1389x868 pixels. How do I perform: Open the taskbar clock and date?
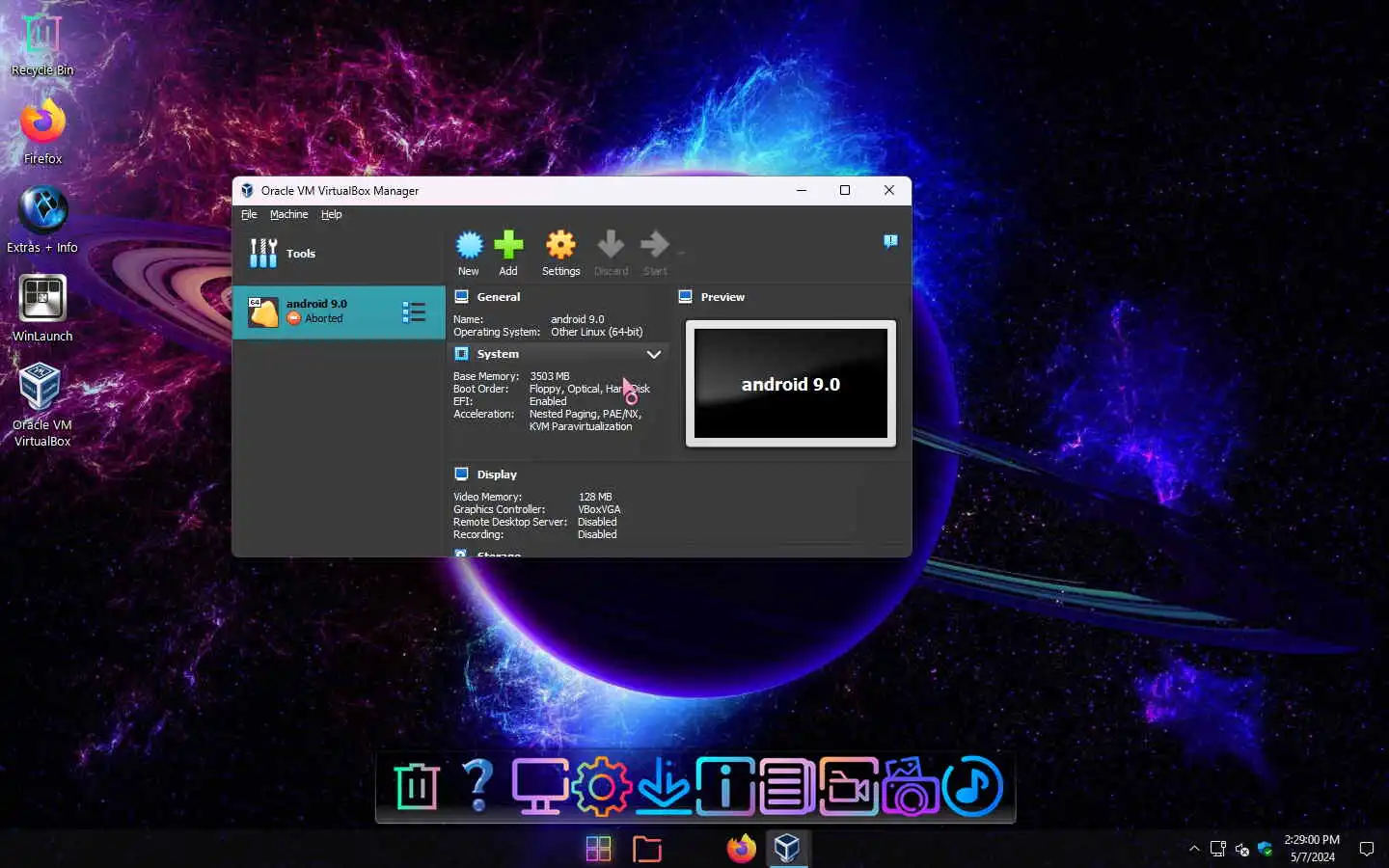tap(1312, 849)
